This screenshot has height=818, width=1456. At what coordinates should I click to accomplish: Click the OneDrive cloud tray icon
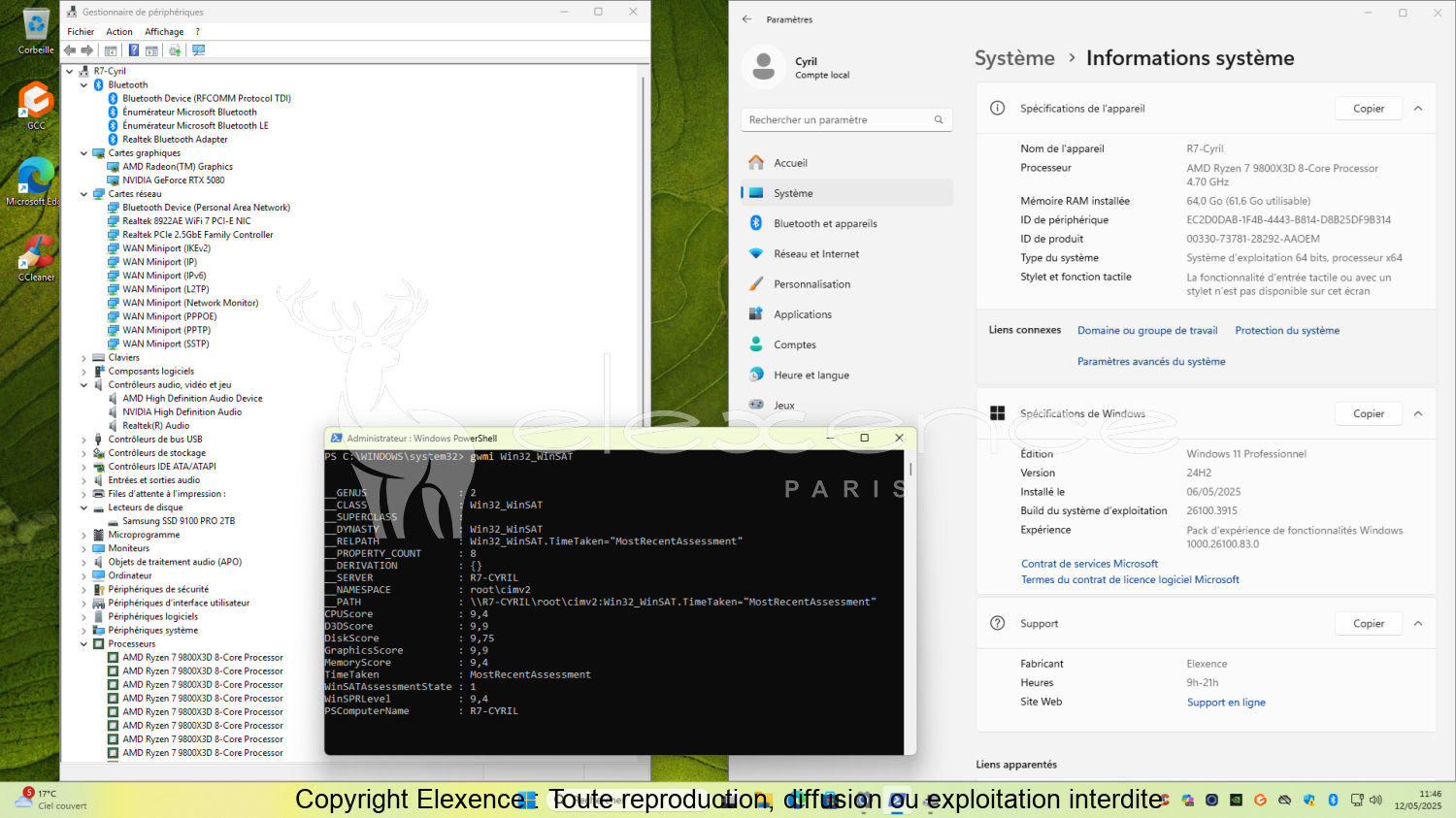tap(1284, 801)
